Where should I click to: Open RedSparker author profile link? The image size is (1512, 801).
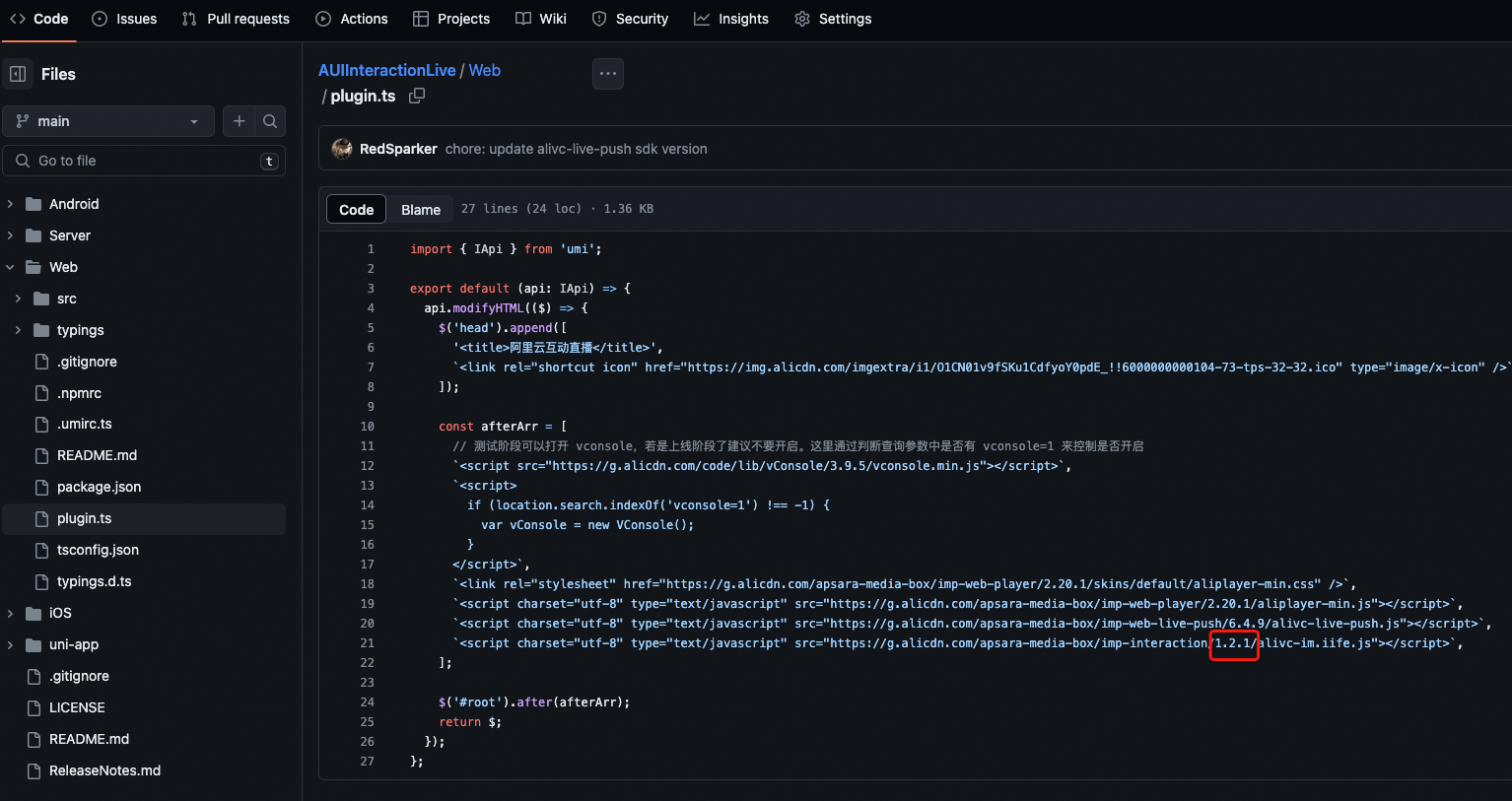tap(398, 149)
